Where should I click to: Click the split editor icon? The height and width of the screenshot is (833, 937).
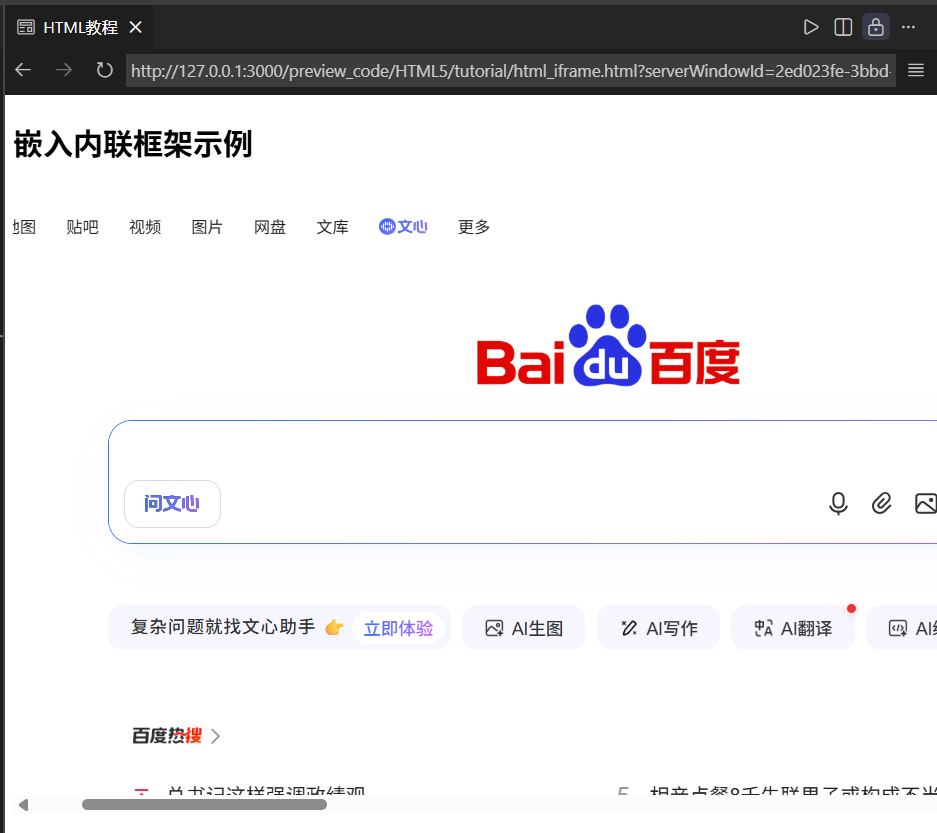click(x=843, y=27)
